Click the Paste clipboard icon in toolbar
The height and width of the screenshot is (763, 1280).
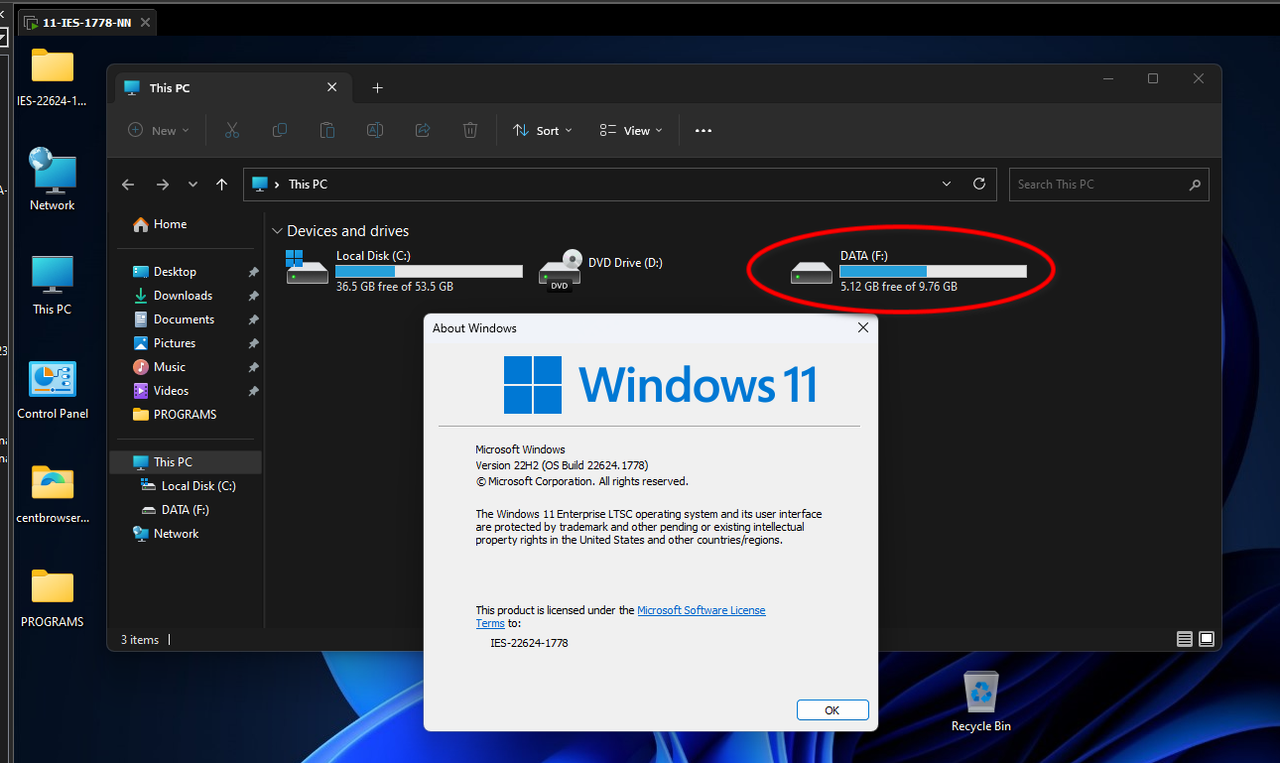pos(327,130)
